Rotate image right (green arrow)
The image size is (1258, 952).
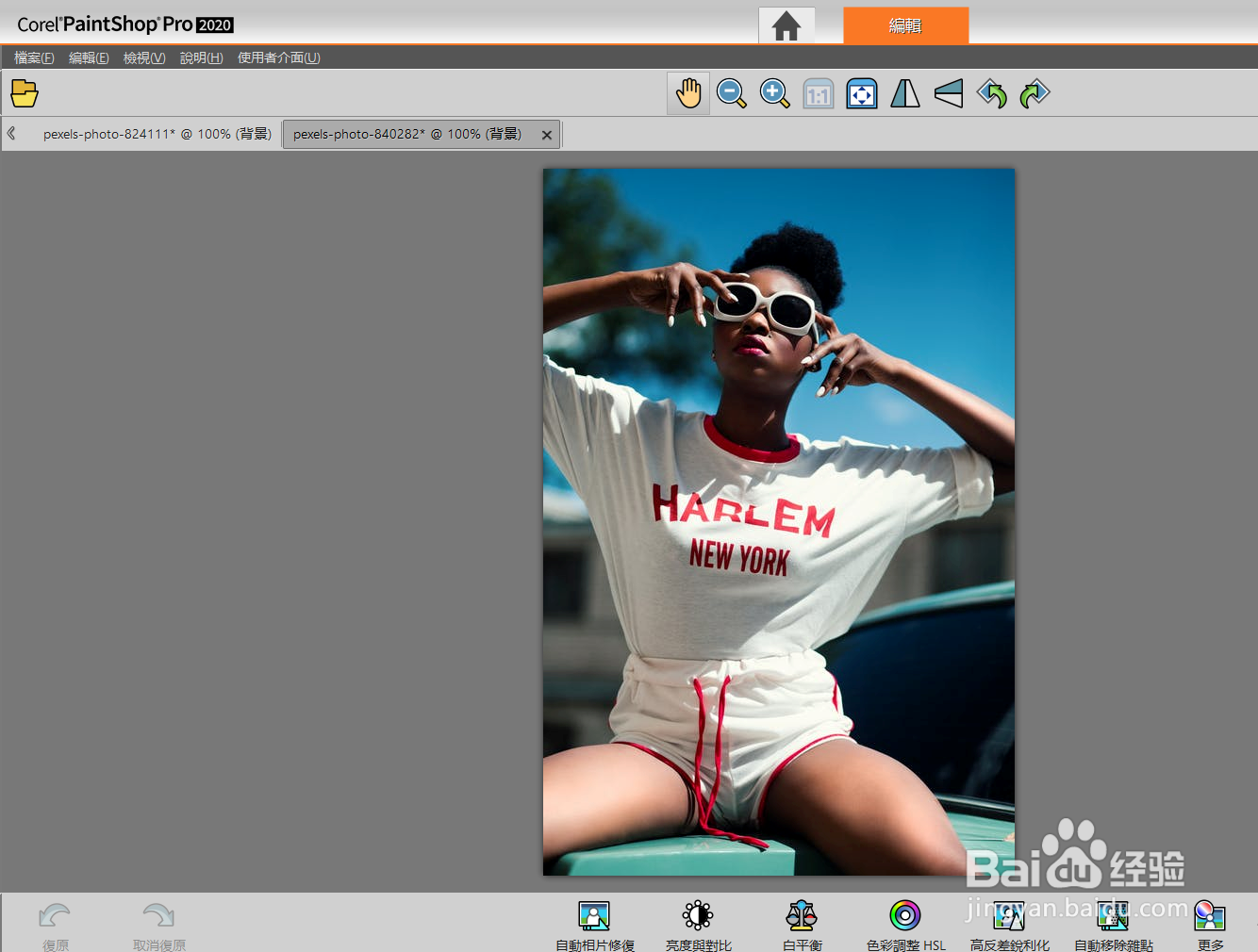coord(1035,93)
